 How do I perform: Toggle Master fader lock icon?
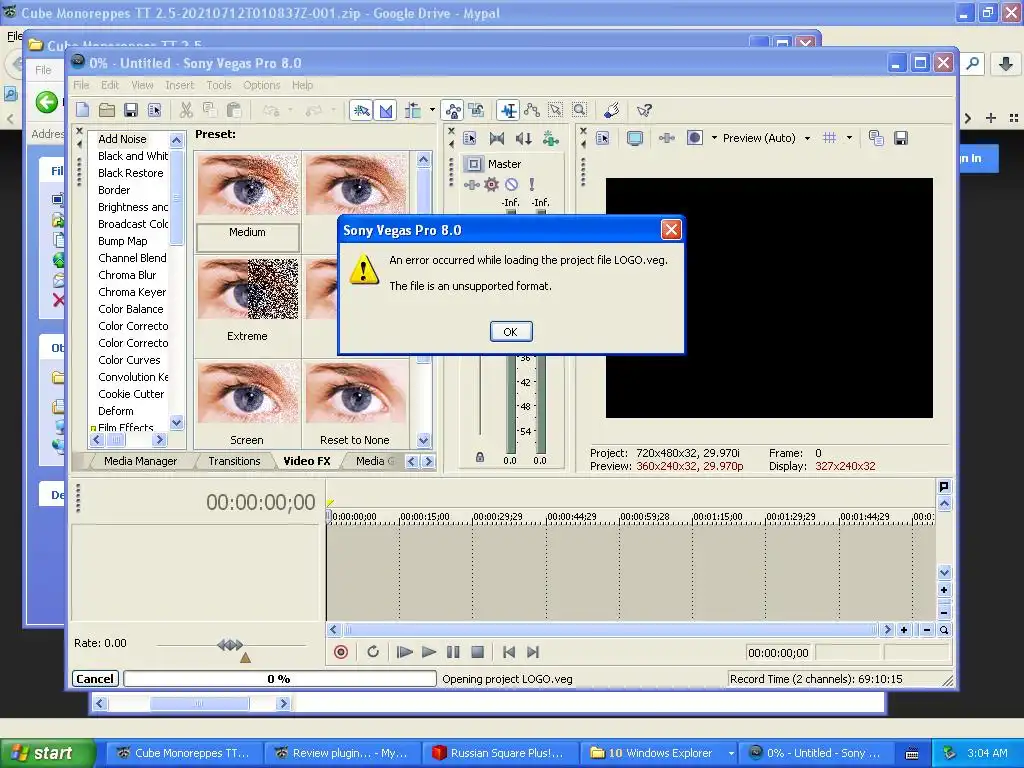[480, 457]
